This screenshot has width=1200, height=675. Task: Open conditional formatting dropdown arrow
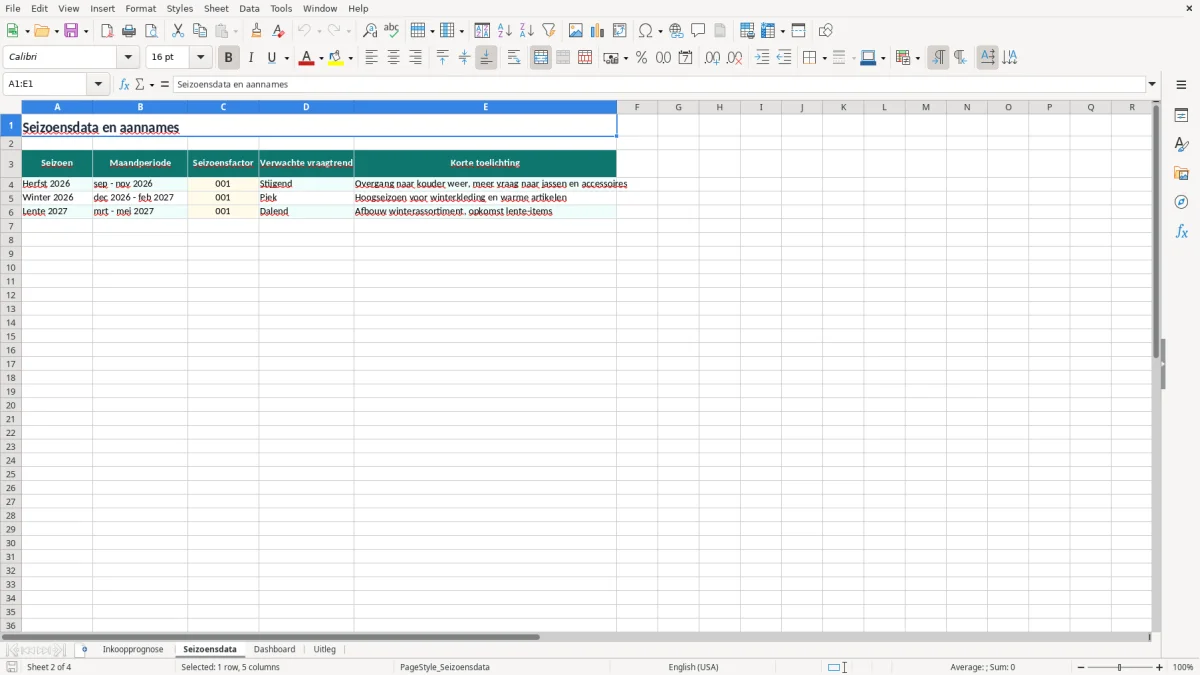(x=917, y=58)
